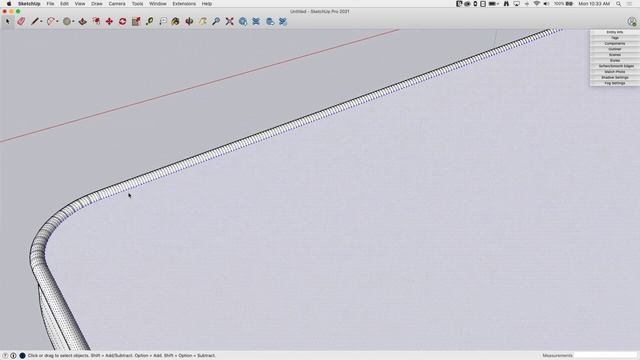The width and height of the screenshot is (640, 360).
Task: Select the Text label tool
Action: point(163,21)
